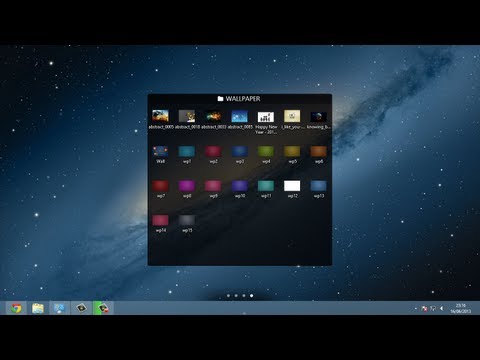The image size is (480, 360).
Task: Select the red wp7 wallpaper
Action: 160,186
